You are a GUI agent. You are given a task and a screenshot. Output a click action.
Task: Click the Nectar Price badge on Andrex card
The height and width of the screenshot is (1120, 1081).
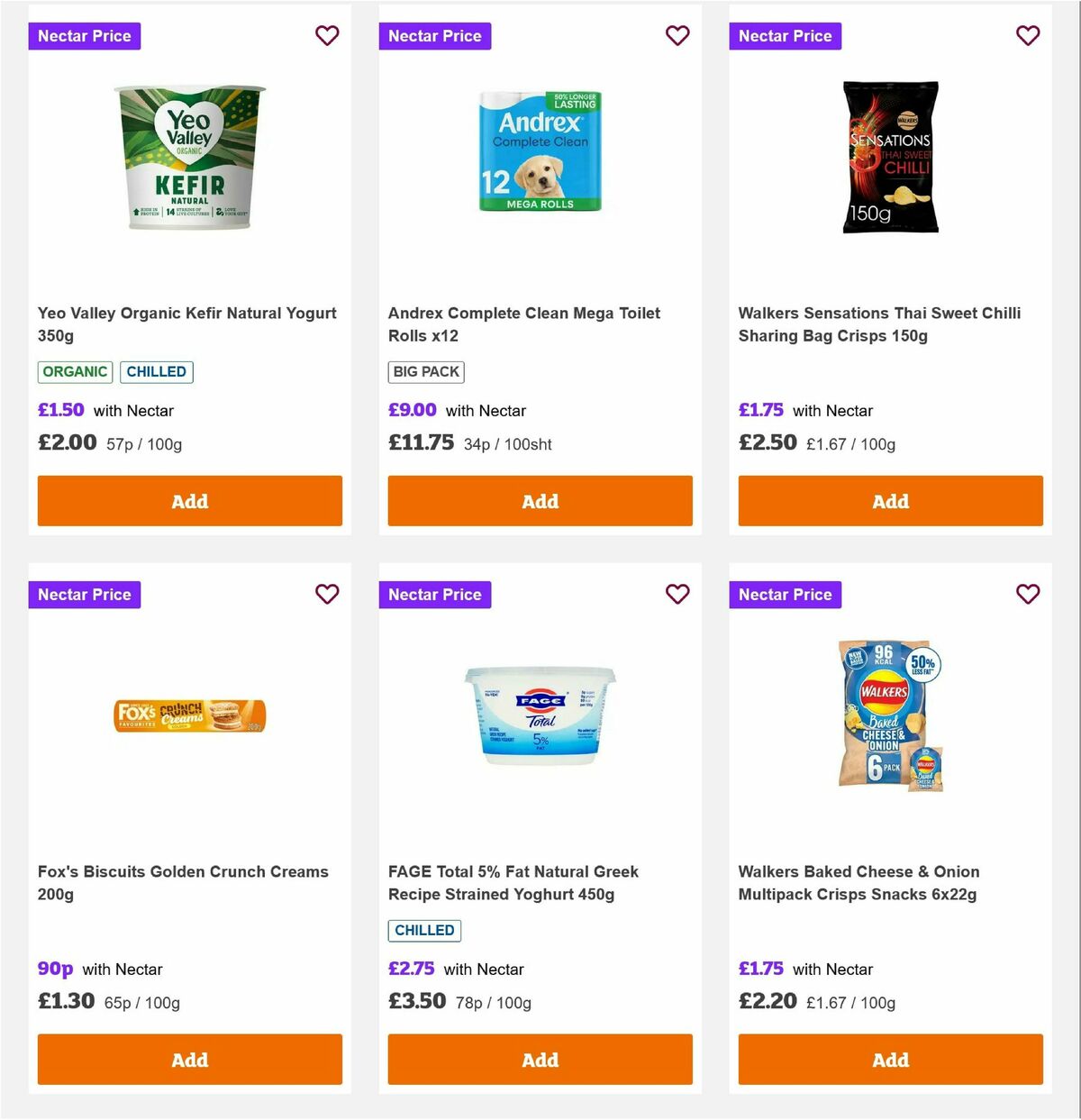435,36
